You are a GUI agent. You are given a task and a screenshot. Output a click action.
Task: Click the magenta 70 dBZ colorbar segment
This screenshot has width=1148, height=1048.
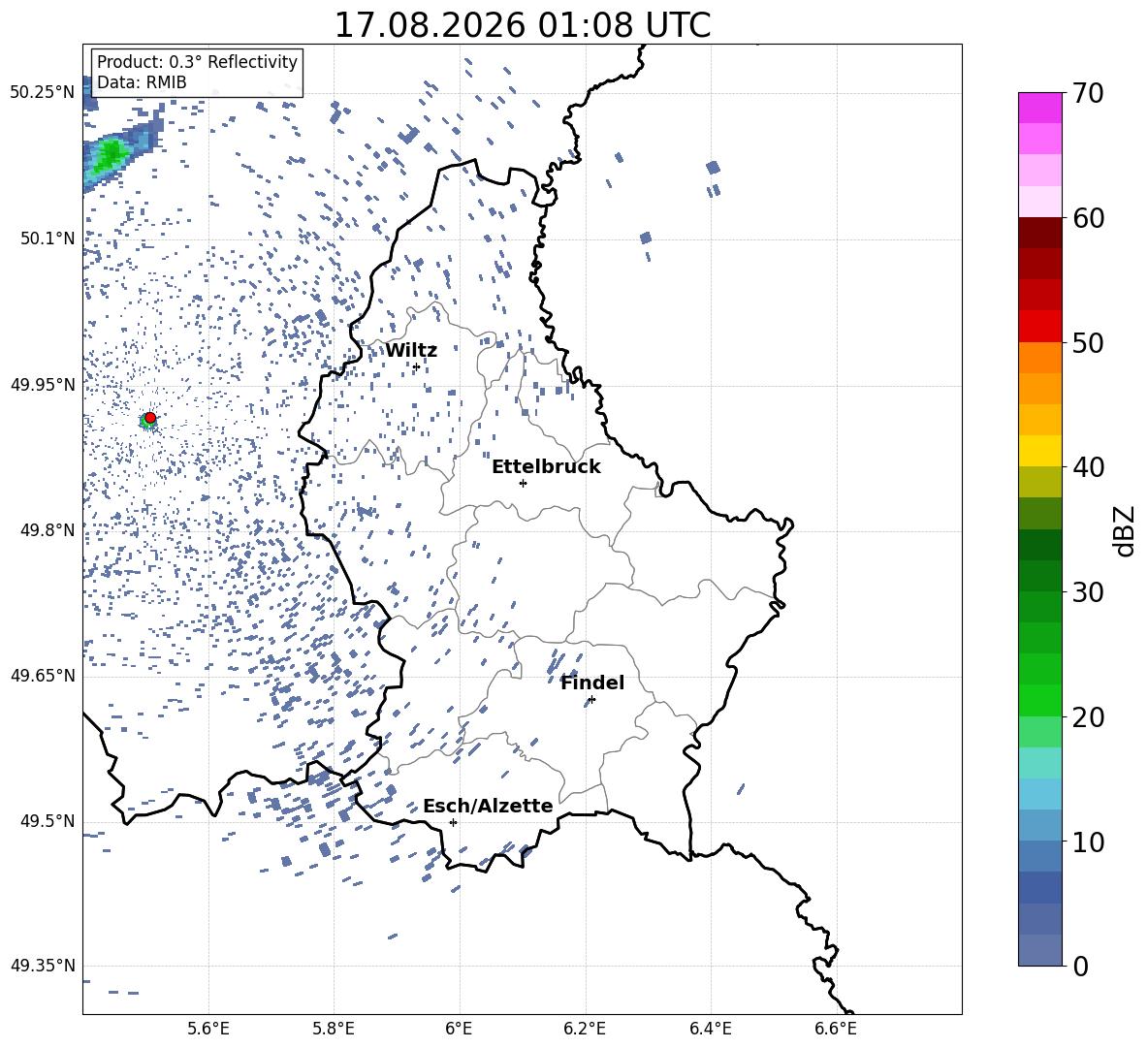click(1039, 108)
